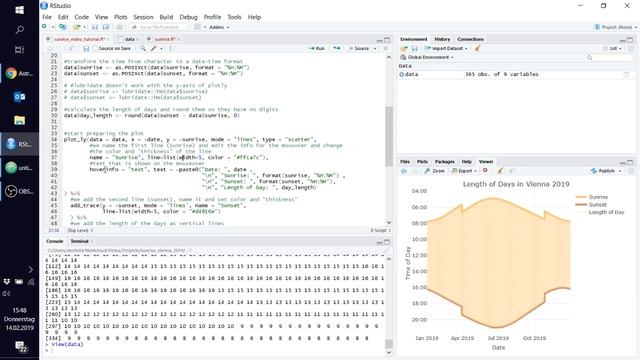
Task: Open the Profile menu
Action: 212,17
